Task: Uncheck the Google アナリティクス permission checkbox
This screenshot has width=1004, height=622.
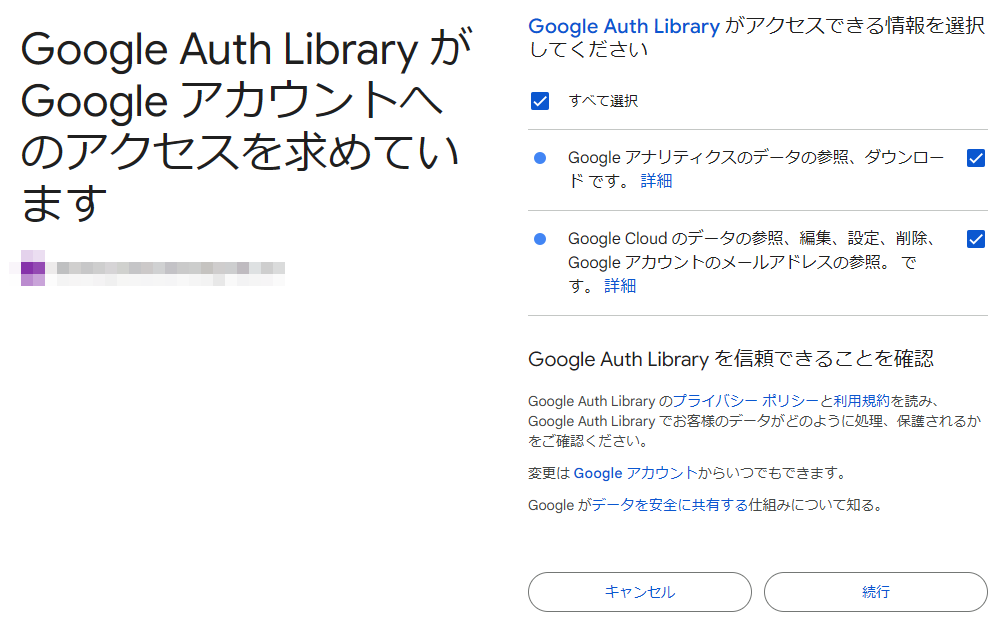Action: [x=976, y=158]
